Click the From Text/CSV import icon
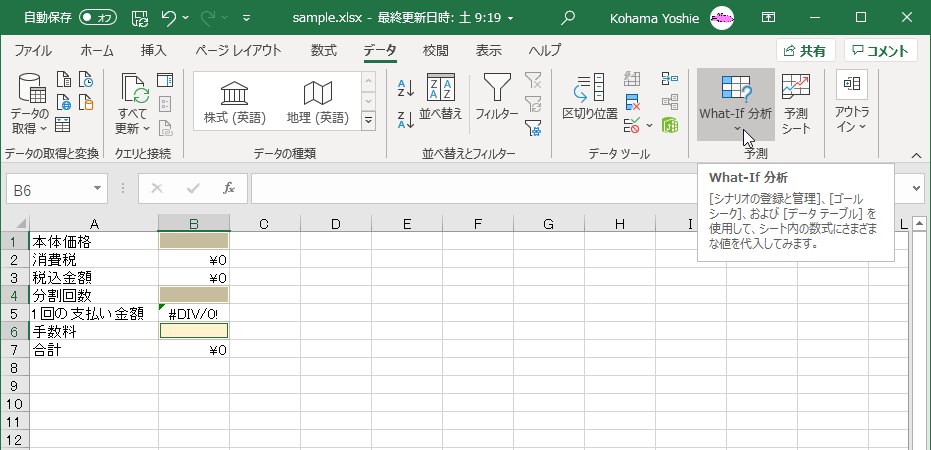The width and height of the screenshot is (931, 450). [63, 79]
